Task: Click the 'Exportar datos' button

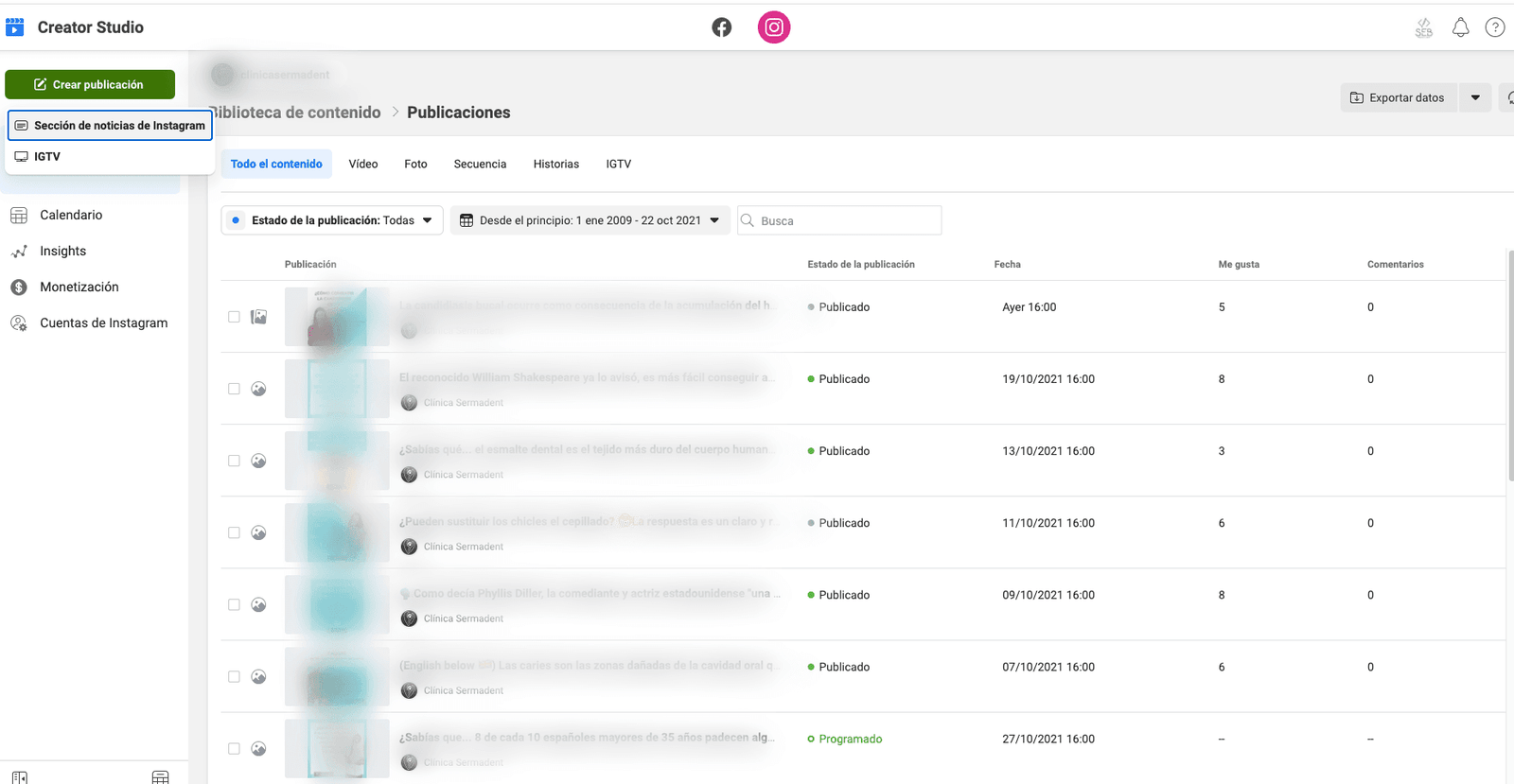Action: coord(1398,97)
